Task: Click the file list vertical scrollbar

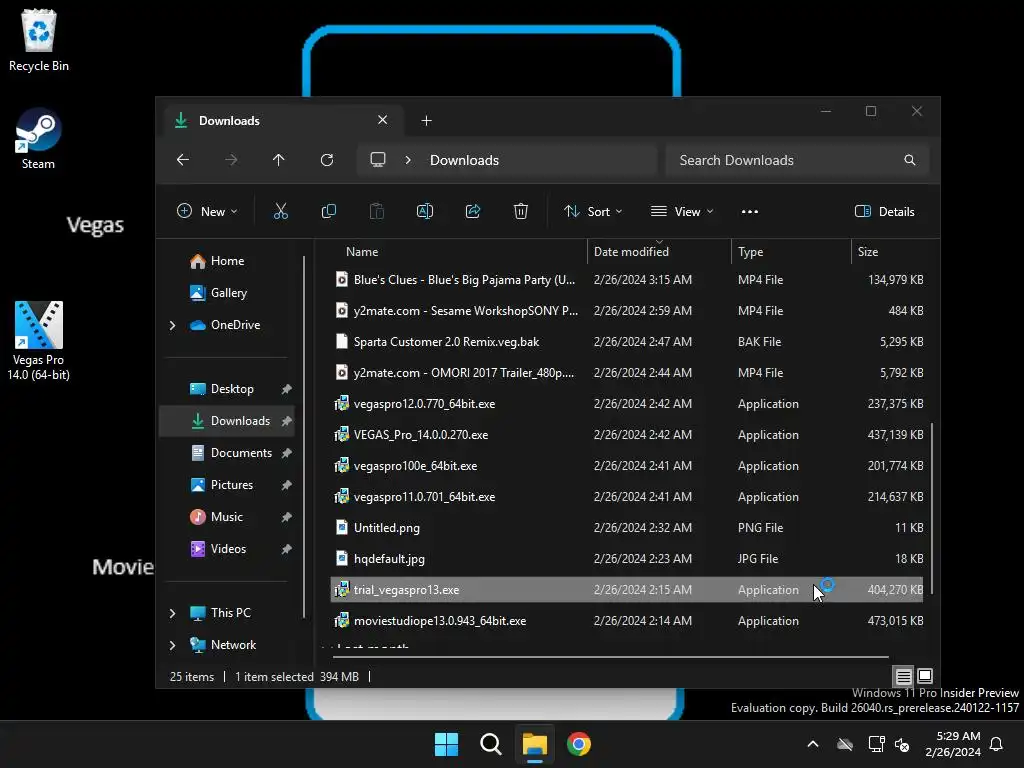Action: pos(932,508)
